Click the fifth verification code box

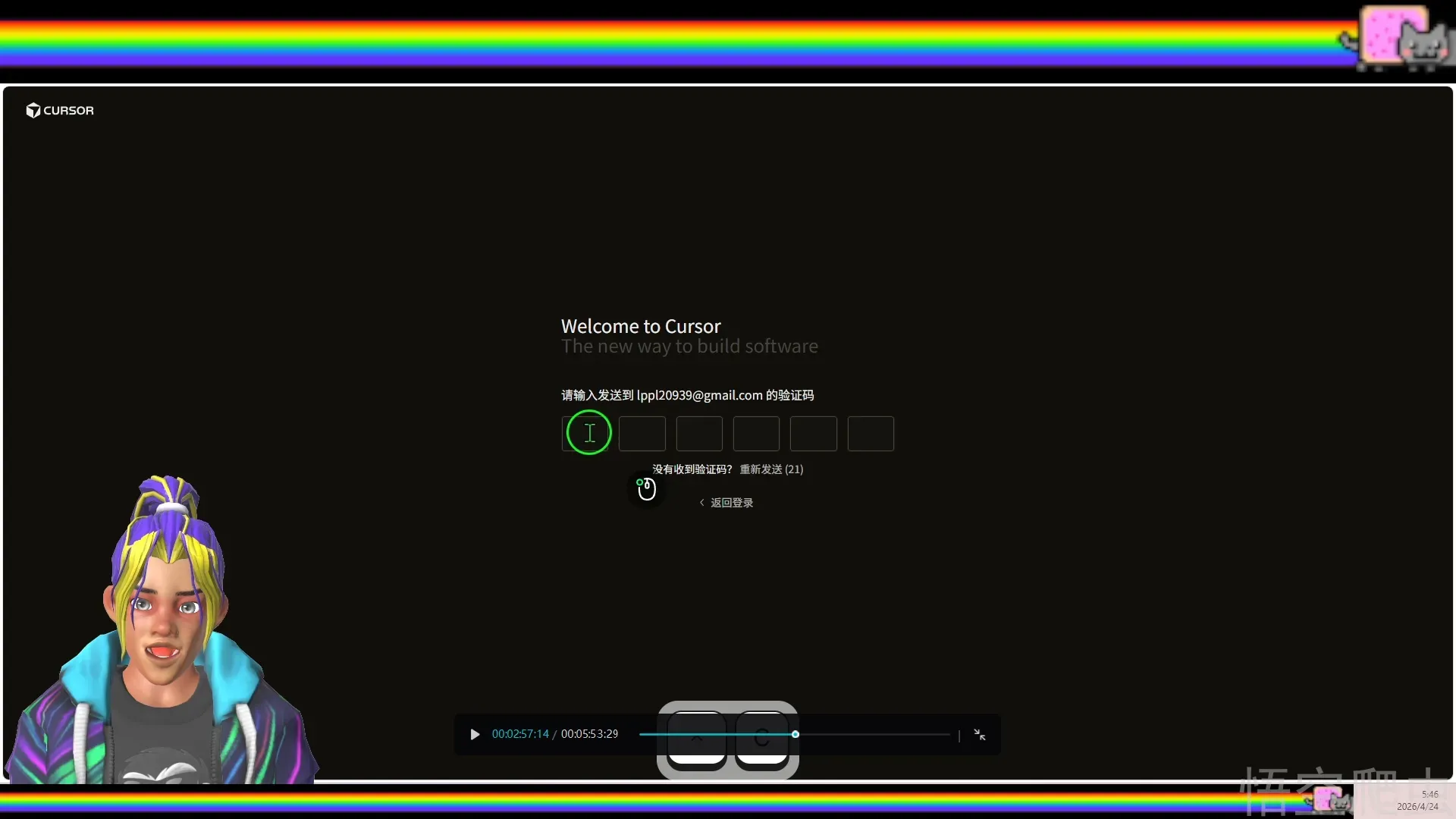click(x=813, y=434)
